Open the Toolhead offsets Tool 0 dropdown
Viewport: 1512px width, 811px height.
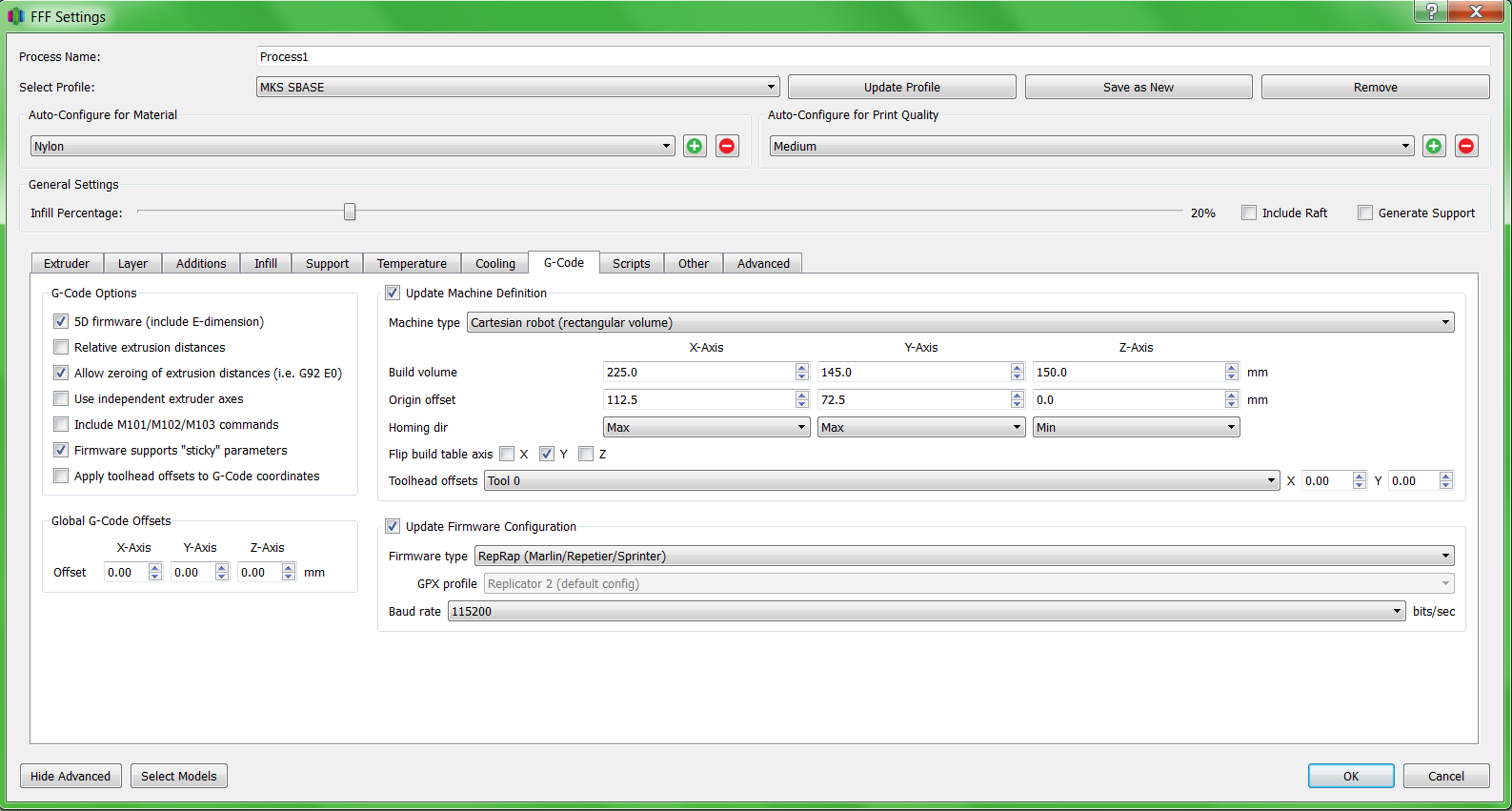click(882, 480)
